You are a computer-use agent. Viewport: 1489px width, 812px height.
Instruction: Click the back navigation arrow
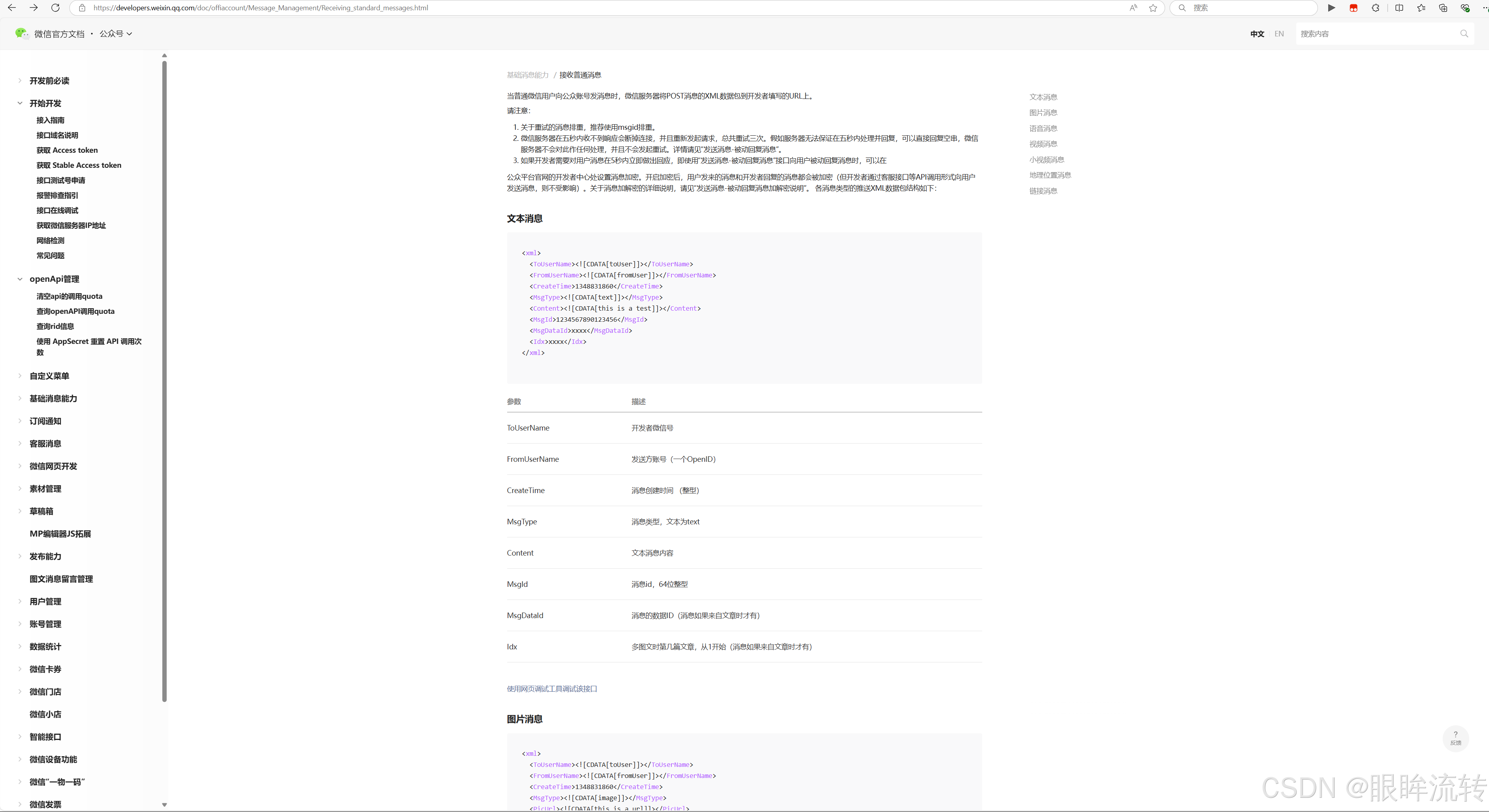tap(11, 8)
